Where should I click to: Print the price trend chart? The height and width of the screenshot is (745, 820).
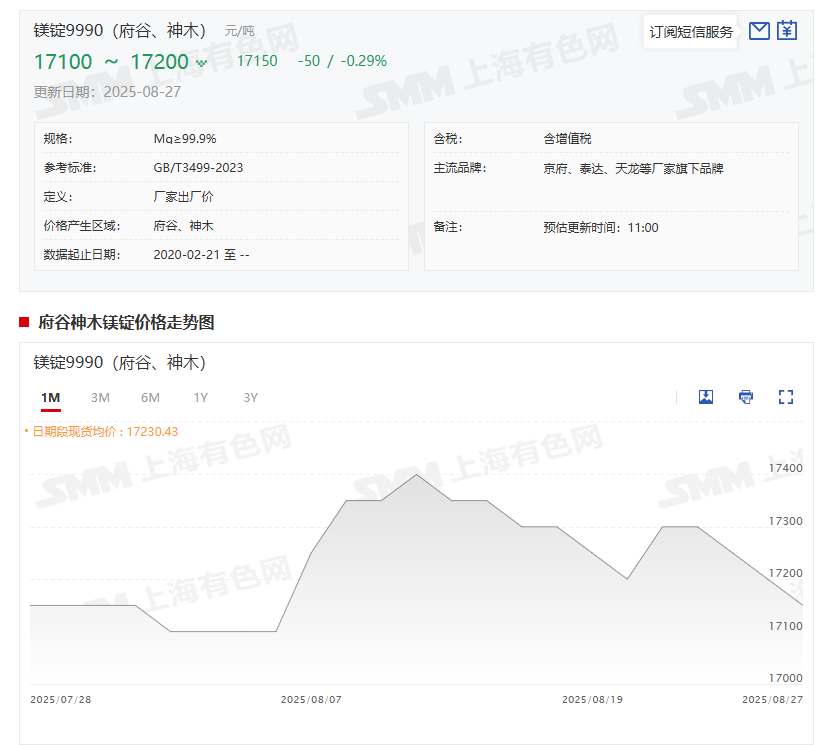coord(746,397)
